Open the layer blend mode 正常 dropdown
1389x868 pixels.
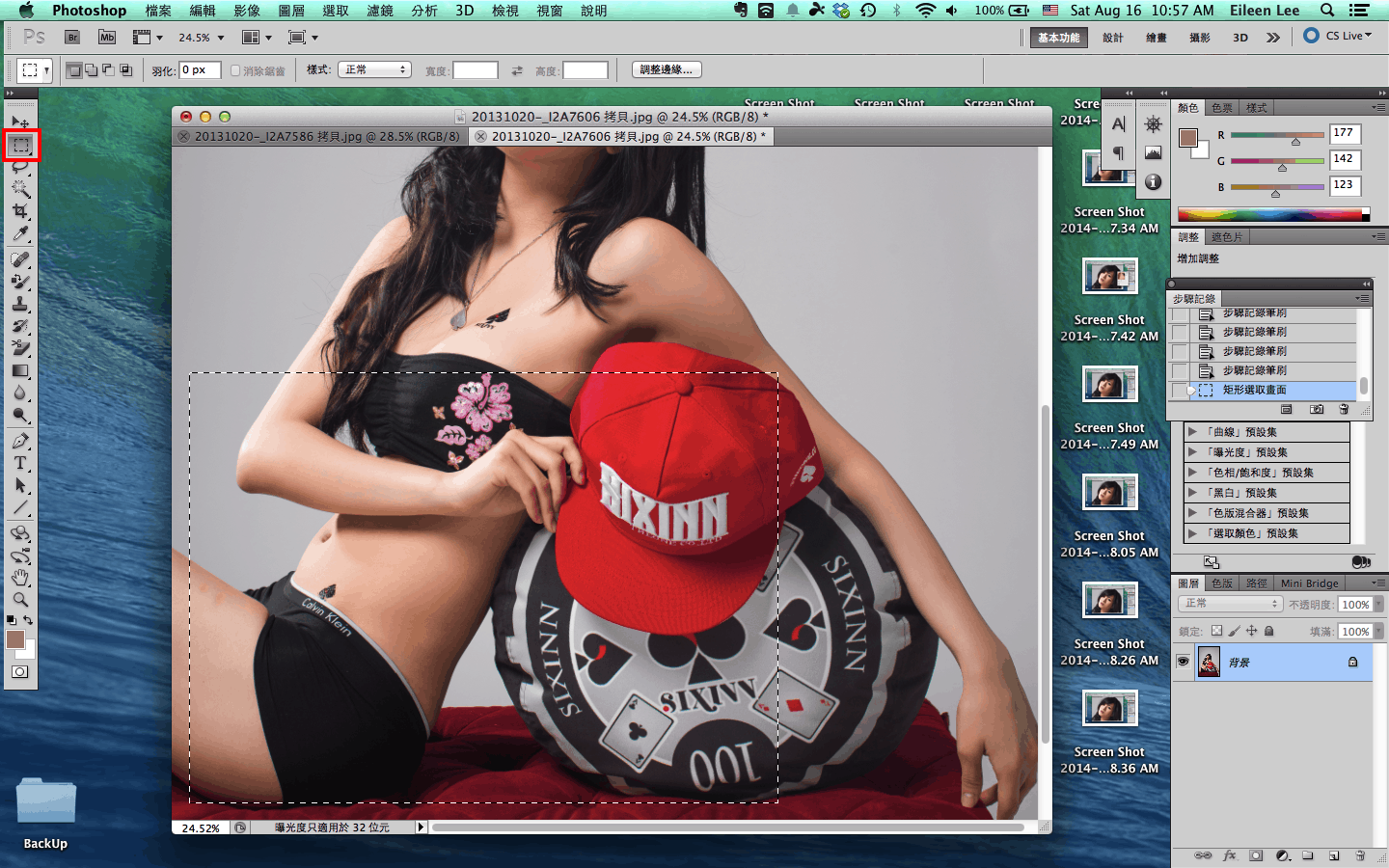pyautogui.click(x=1230, y=604)
